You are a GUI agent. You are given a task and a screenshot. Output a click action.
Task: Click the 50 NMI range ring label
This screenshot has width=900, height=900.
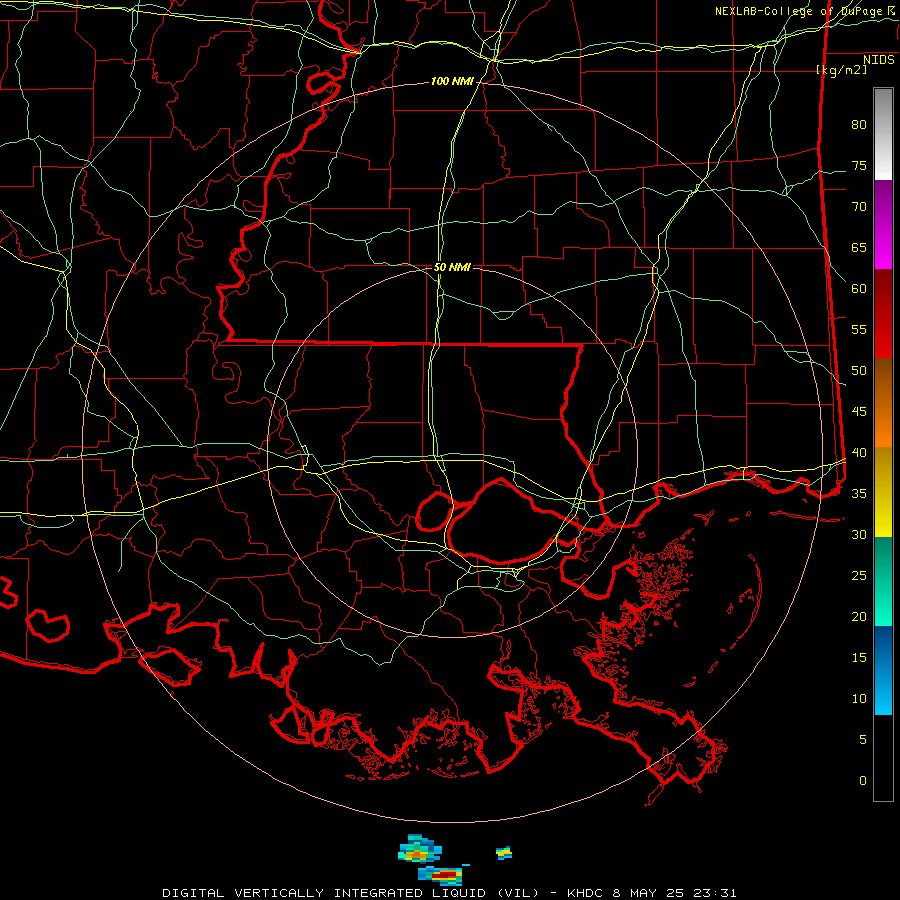click(452, 267)
